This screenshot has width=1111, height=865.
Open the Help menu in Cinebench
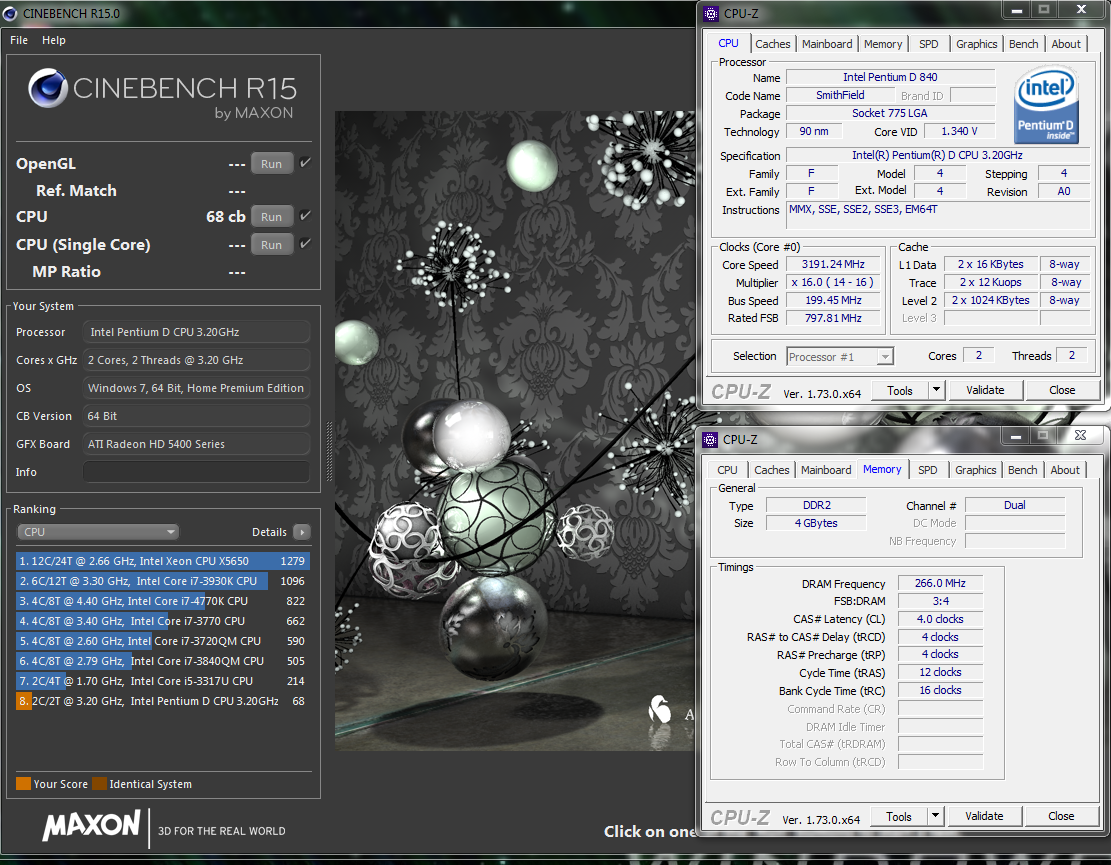[x=54, y=40]
